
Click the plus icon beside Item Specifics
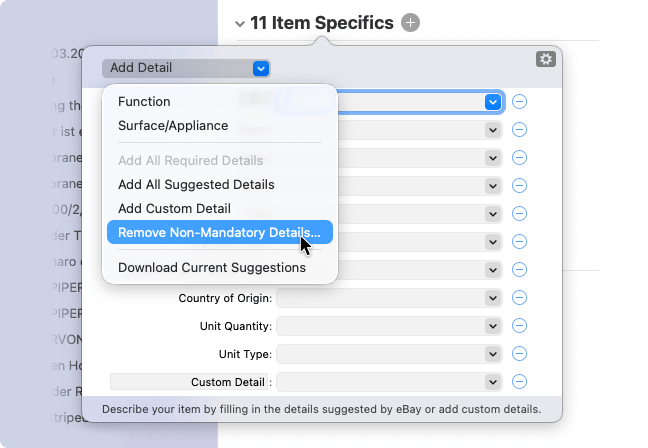coord(411,23)
